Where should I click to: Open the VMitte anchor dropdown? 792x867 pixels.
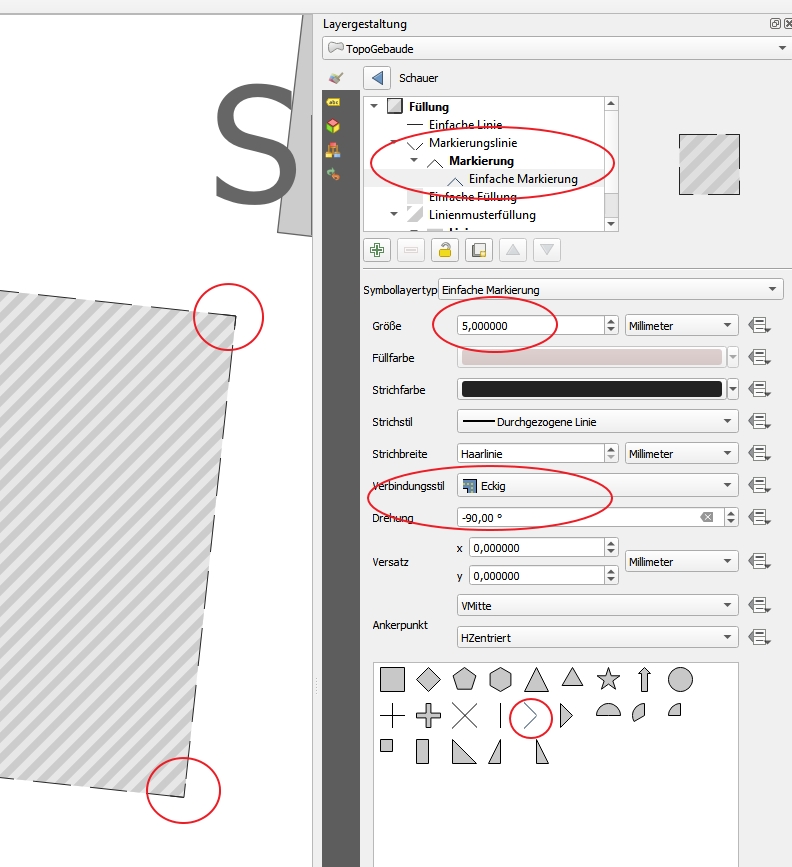point(597,605)
